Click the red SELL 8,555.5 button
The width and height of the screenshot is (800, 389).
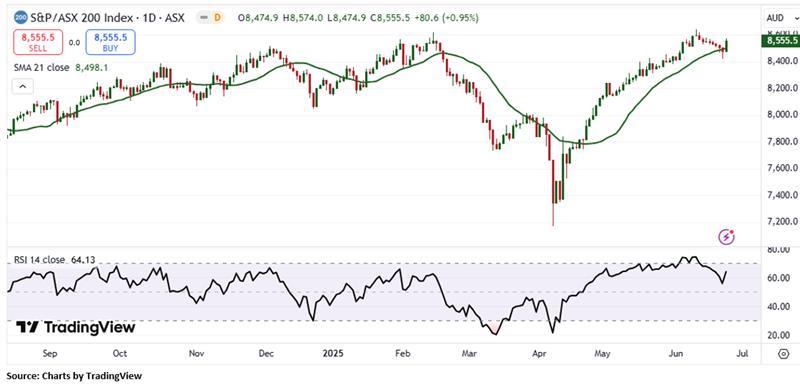(38, 42)
